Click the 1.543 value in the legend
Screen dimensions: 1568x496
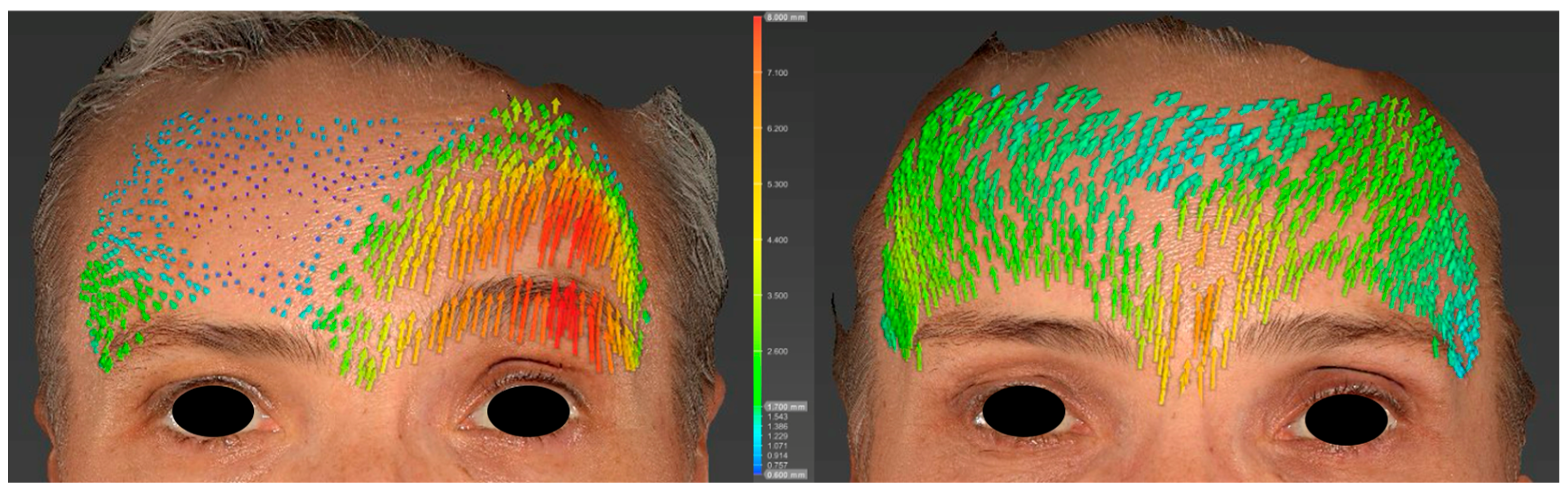tap(777, 417)
